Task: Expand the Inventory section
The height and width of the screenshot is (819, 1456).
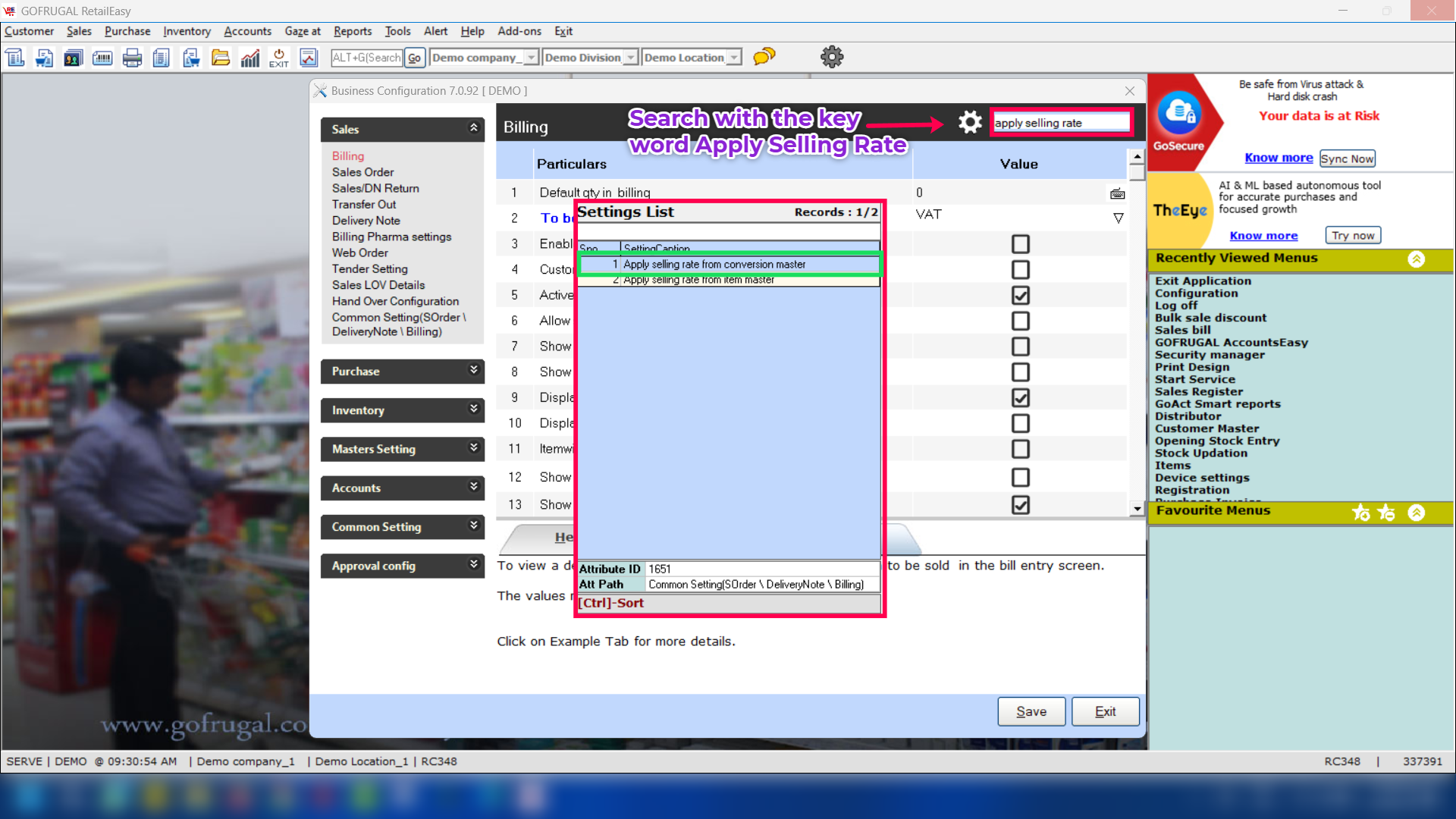Action: pyautogui.click(x=402, y=410)
